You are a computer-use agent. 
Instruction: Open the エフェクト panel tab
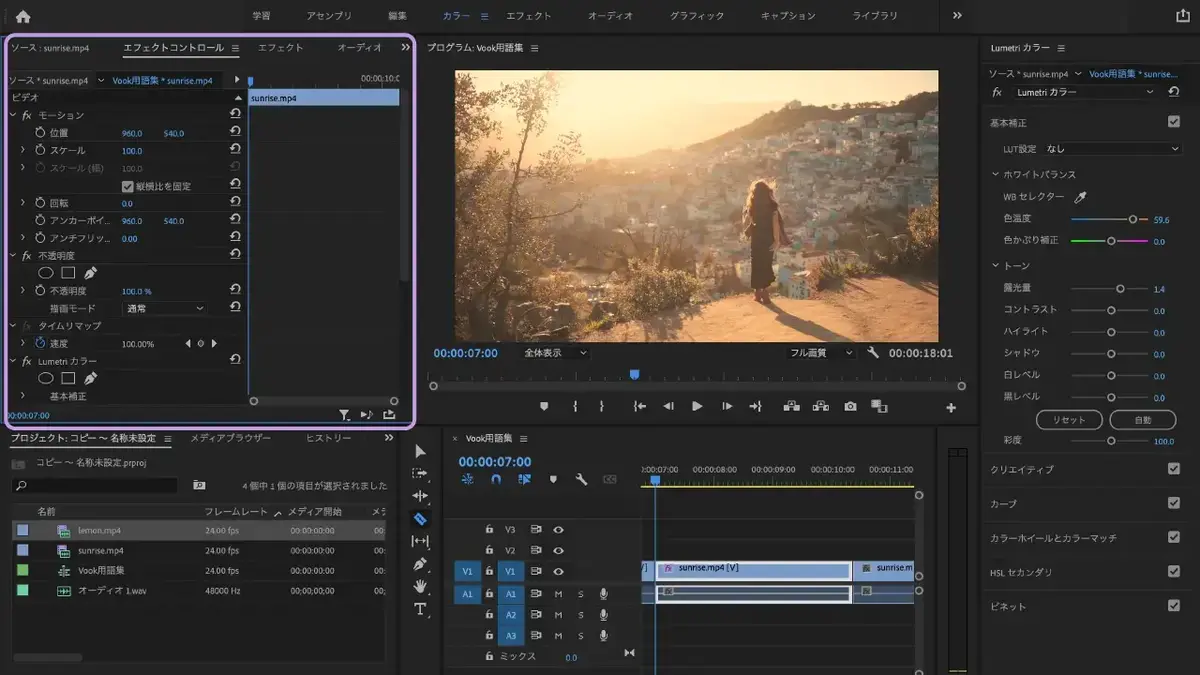click(280, 47)
